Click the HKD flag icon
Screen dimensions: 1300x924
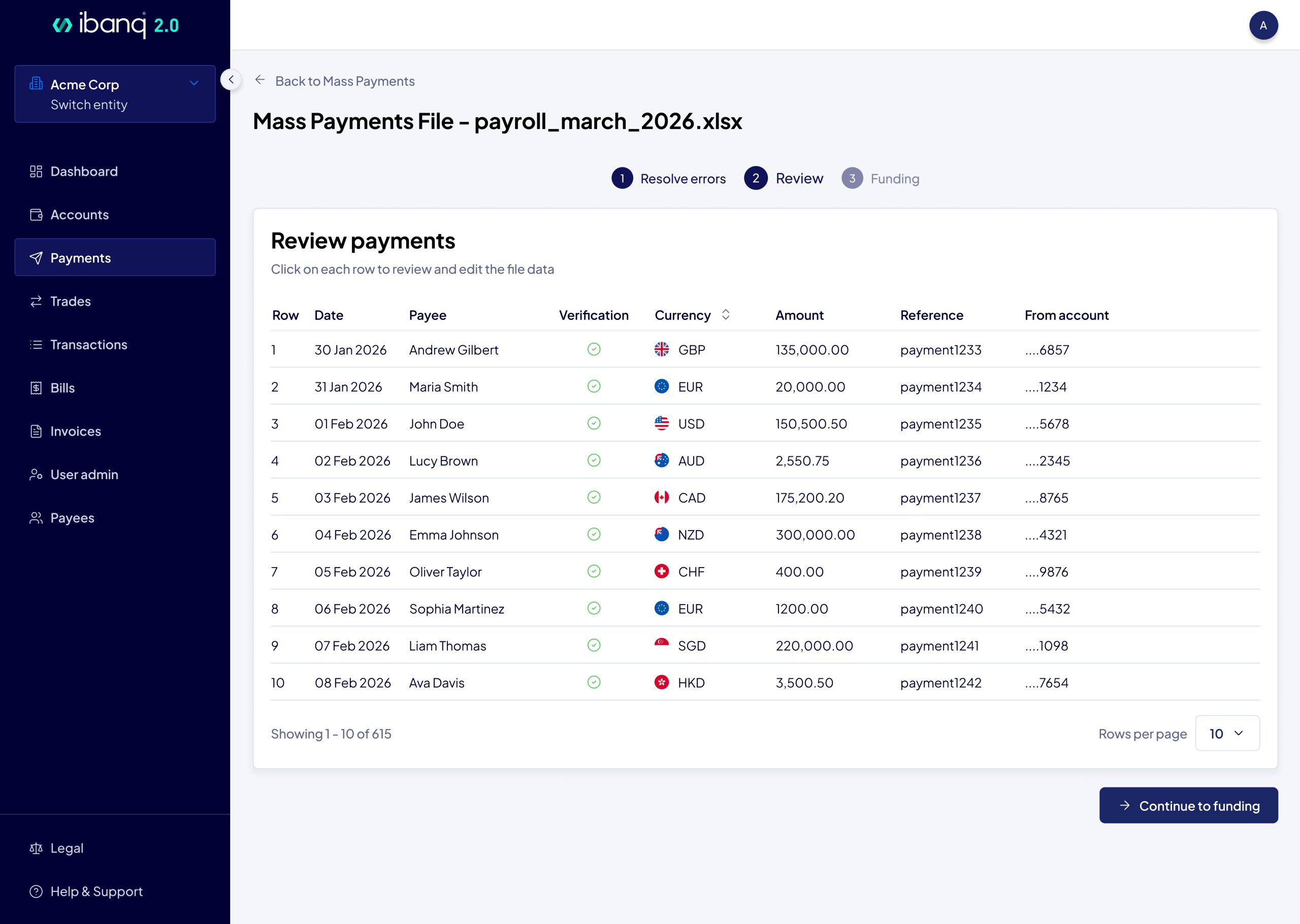(x=661, y=682)
